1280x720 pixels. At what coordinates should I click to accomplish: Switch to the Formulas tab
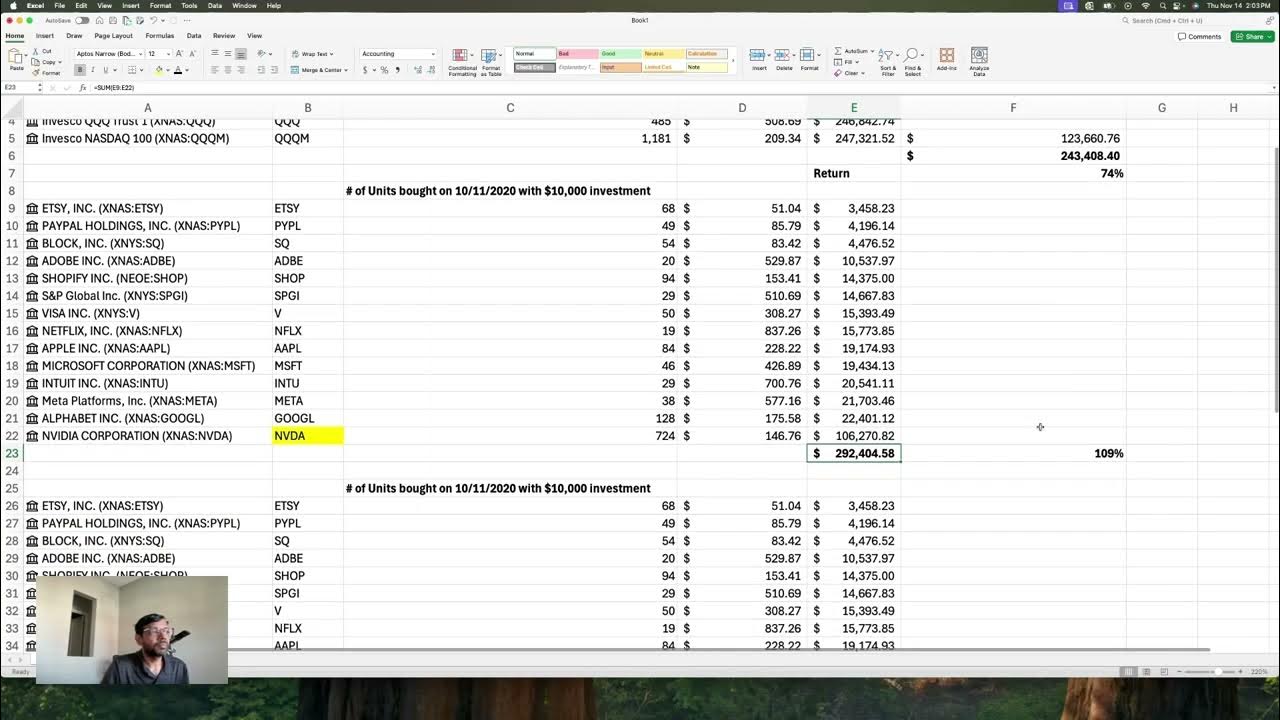click(160, 36)
